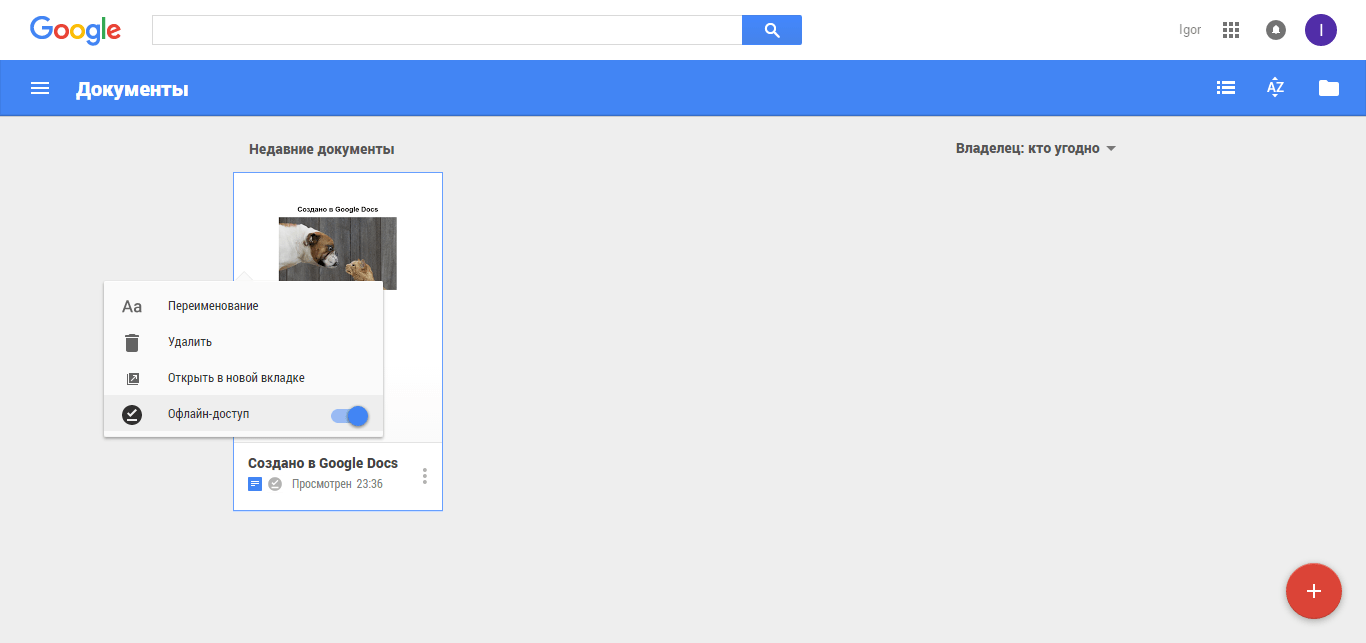The image size is (1366, 643).
Task: Expand the Владелец: кто угодно dropdown
Action: pyautogui.click(x=1035, y=149)
